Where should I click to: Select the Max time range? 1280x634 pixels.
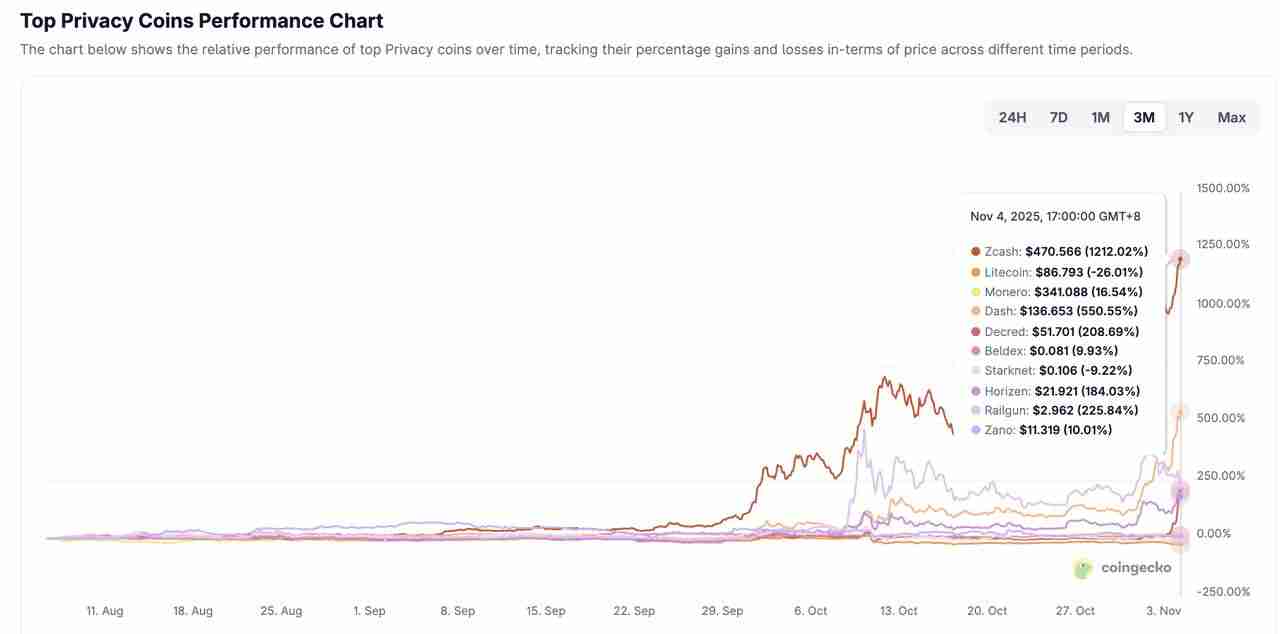click(x=1231, y=117)
